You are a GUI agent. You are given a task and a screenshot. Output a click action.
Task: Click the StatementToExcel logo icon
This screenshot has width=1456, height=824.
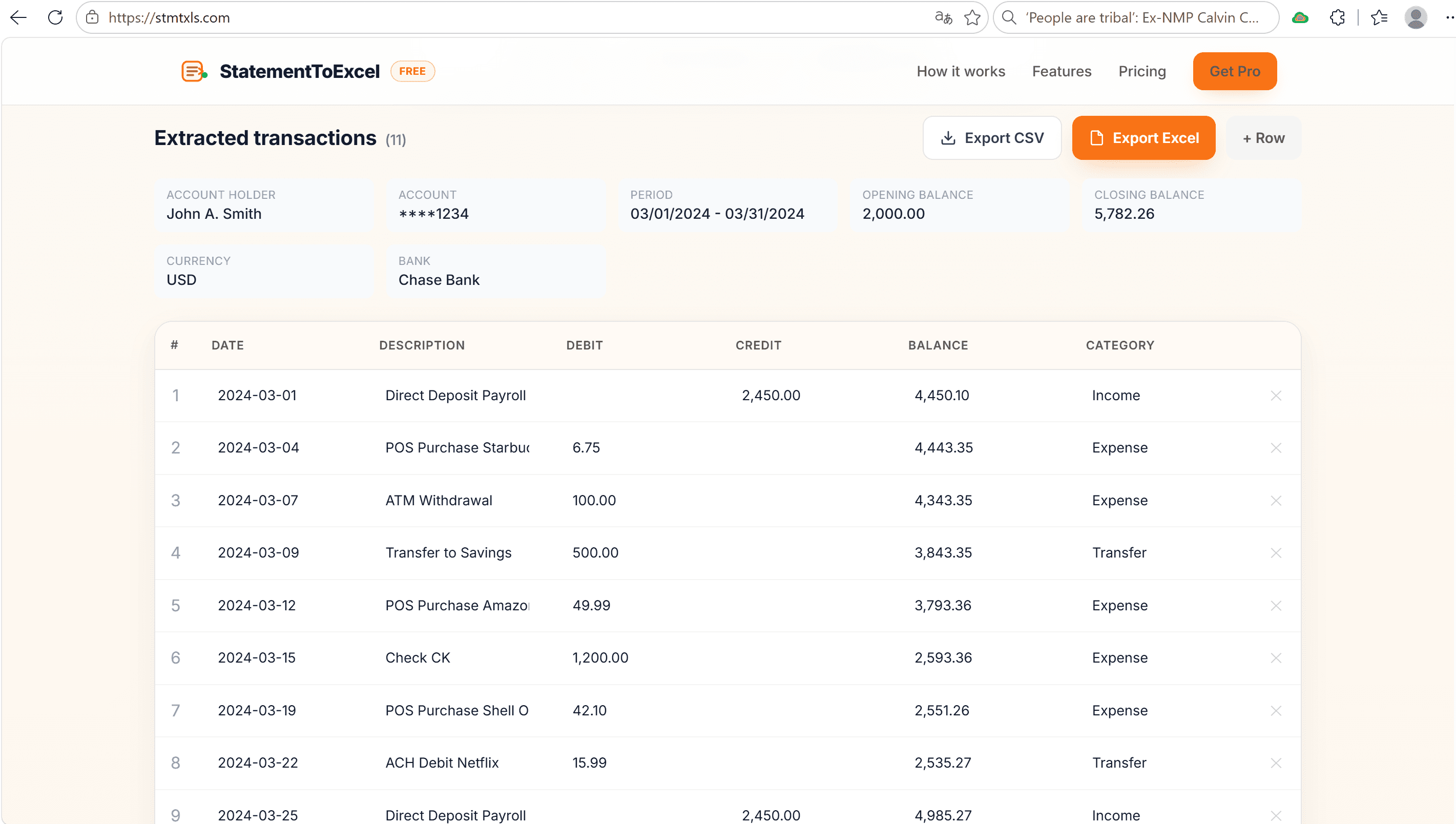194,71
